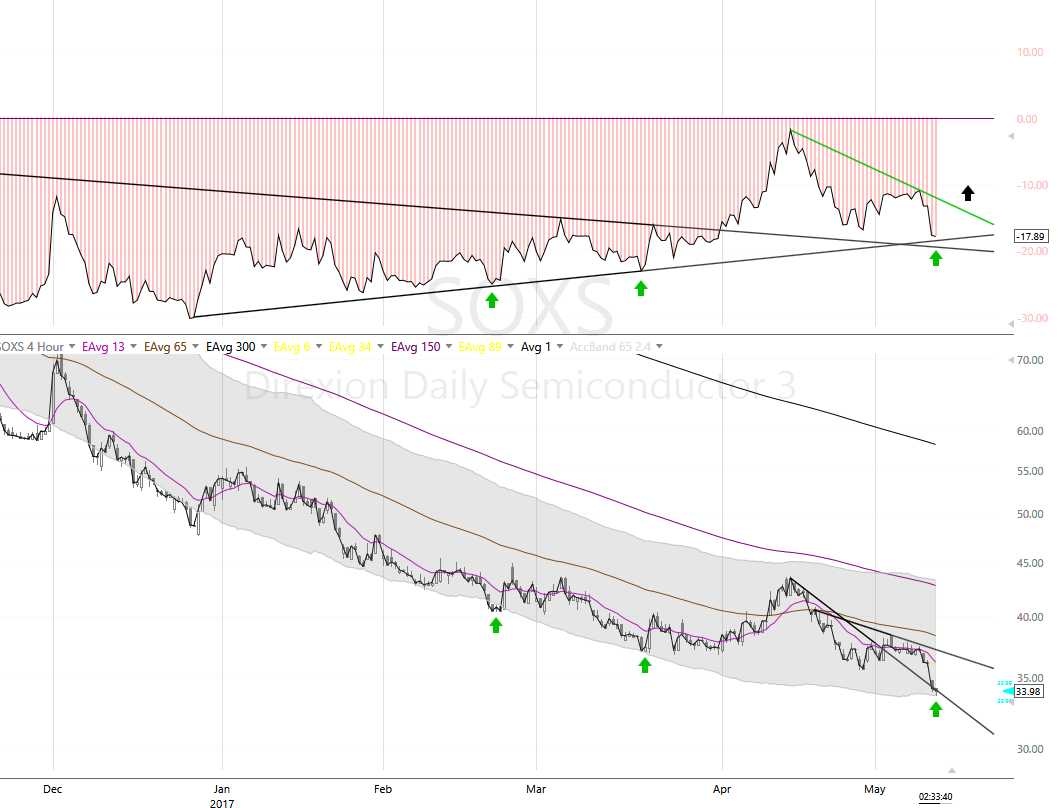Toggle the faded EAvg 6 indicator label
Screen dimensions: 1058x808
coord(289,347)
